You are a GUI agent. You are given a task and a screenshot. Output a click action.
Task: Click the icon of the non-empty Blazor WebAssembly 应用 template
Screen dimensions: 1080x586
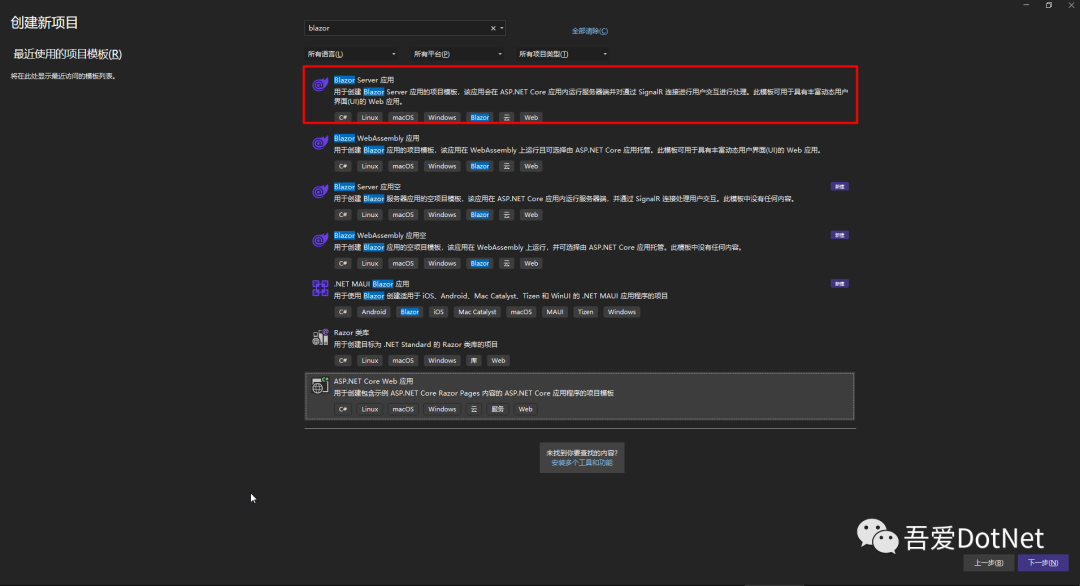click(320, 143)
